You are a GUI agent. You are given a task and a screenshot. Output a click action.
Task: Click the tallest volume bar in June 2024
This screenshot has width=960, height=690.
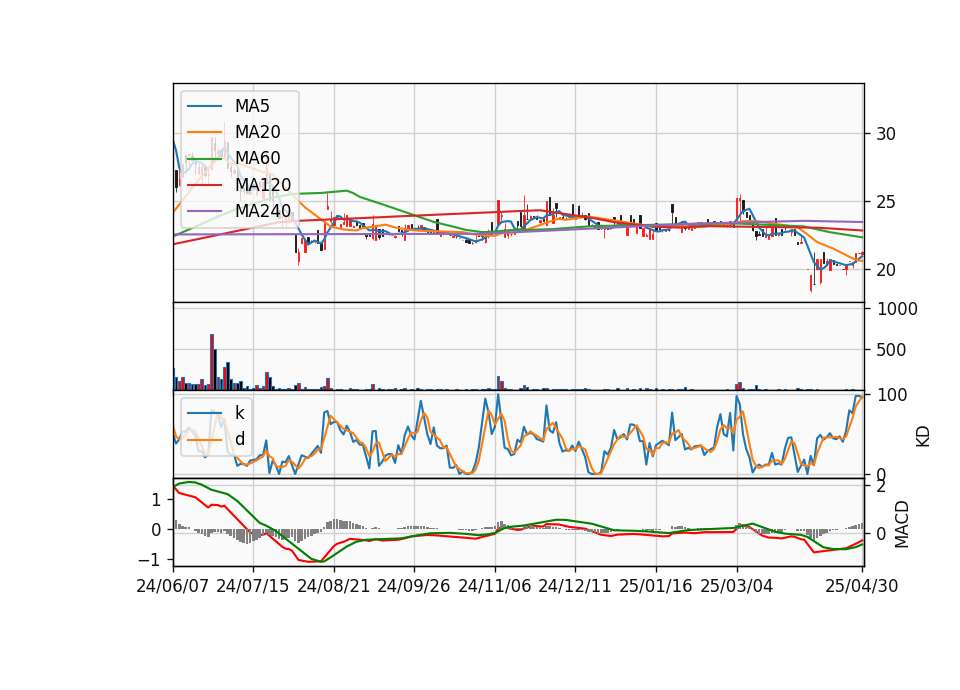212,362
